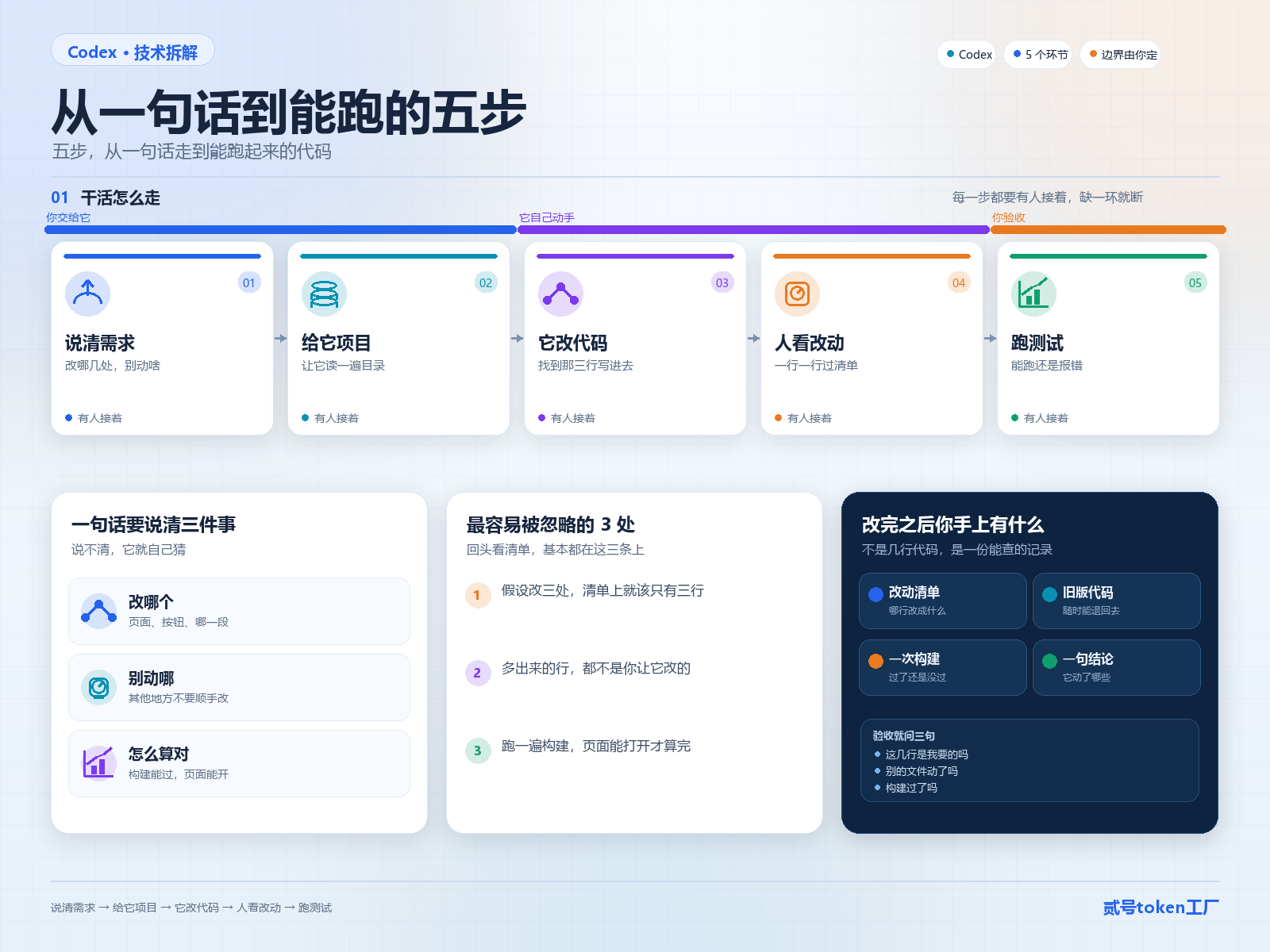This screenshot has height=952, width=1270.
Task: Click the purple node icon in 它改代码 card
Action: coord(560,294)
